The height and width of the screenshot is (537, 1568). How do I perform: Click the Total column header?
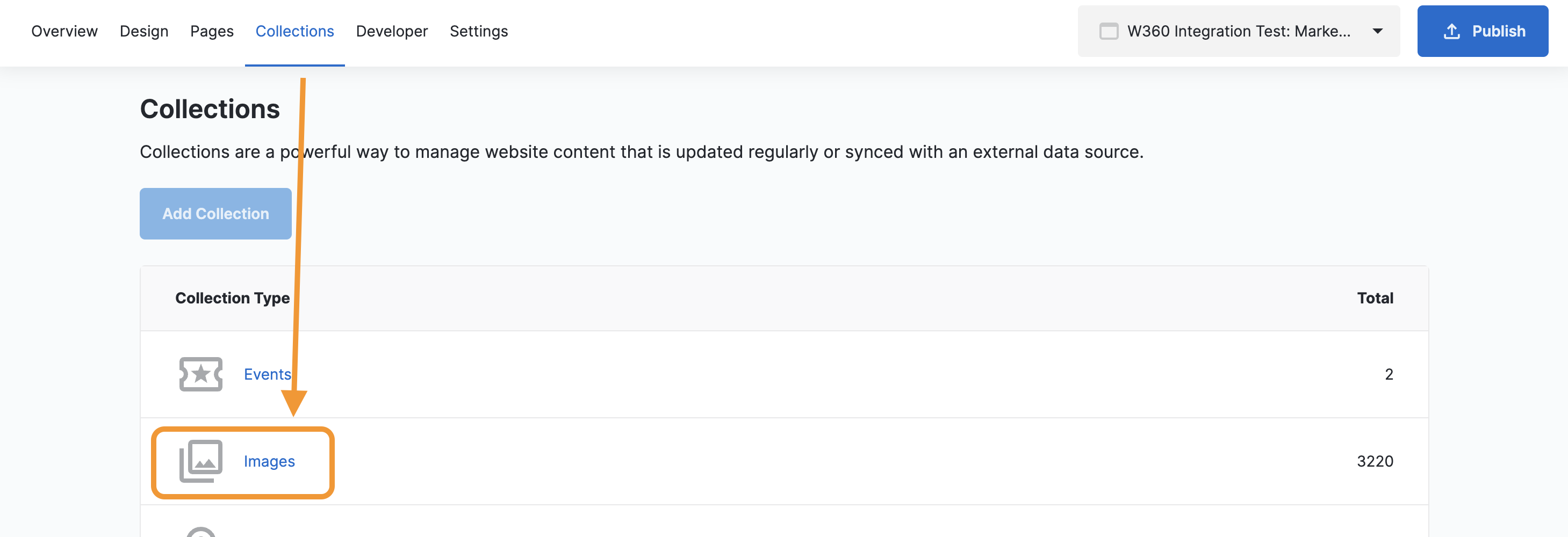1375,298
